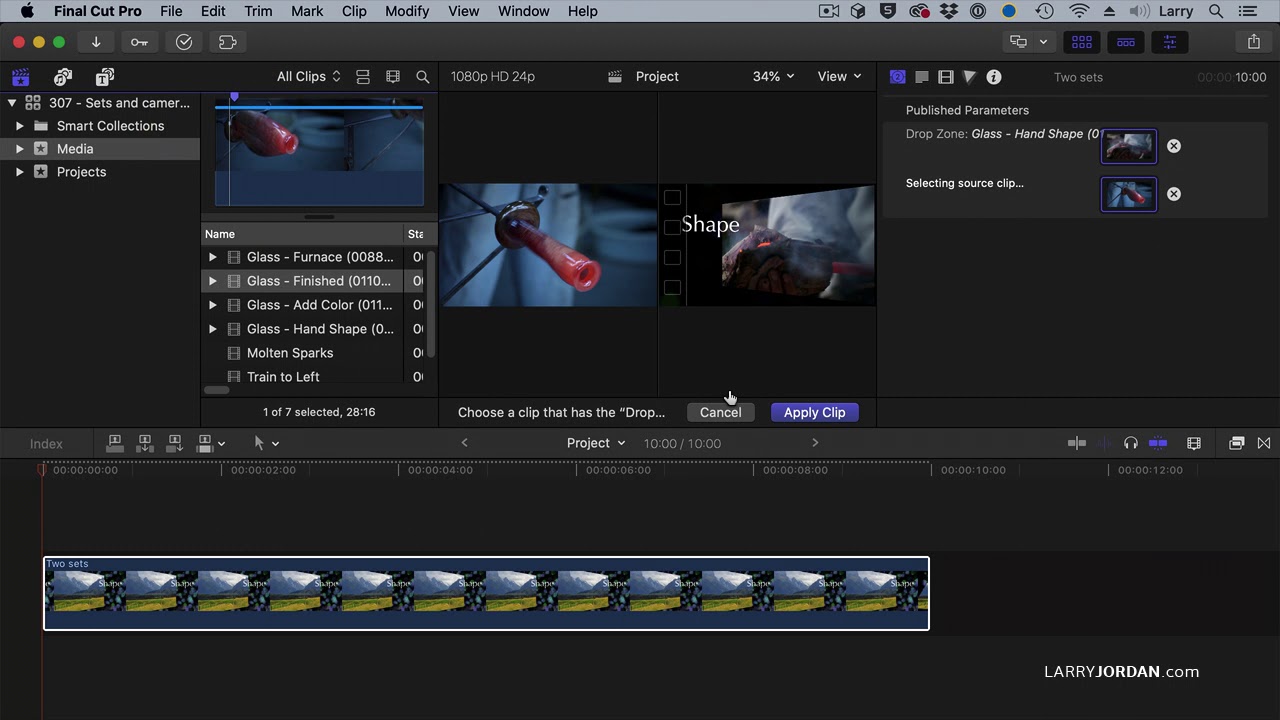Open the keyword editor key icon
This screenshot has height=720, width=1280.
(x=139, y=42)
